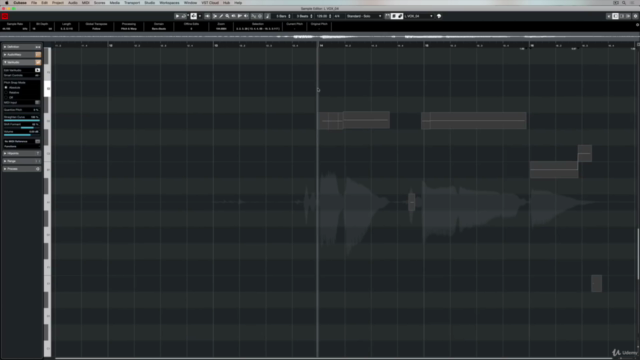Click the Hitpoints section icon
The width and height of the screenshot is (640, 360).
click(38, 153)
